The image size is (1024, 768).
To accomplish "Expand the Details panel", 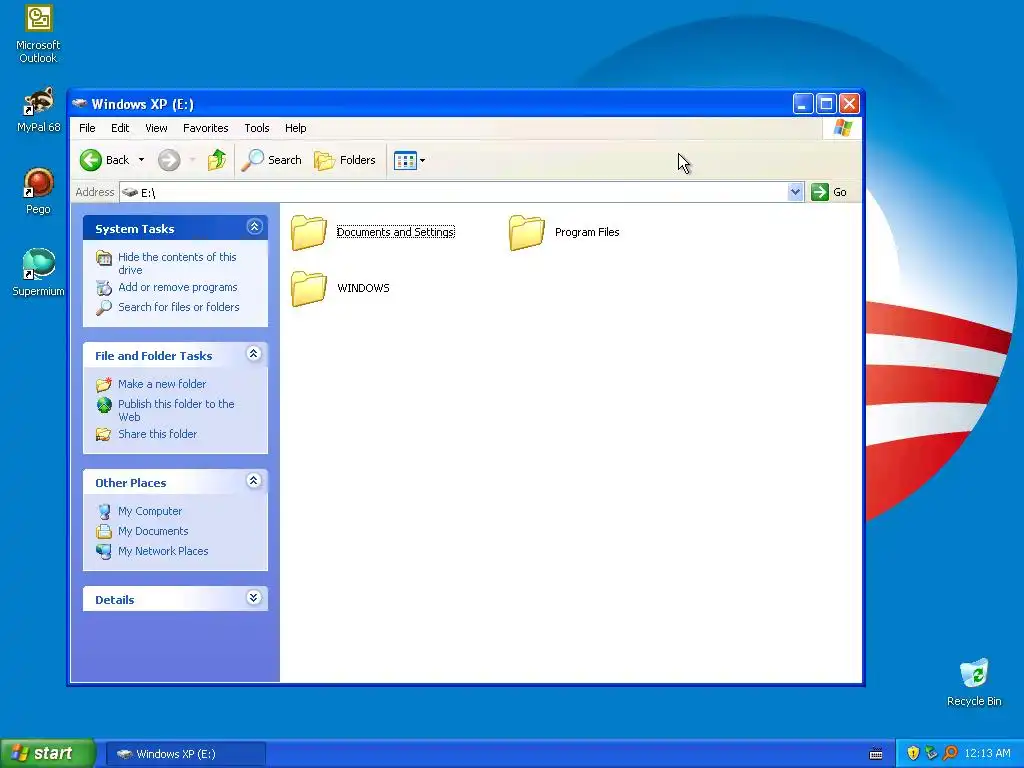I will (254, 598).
